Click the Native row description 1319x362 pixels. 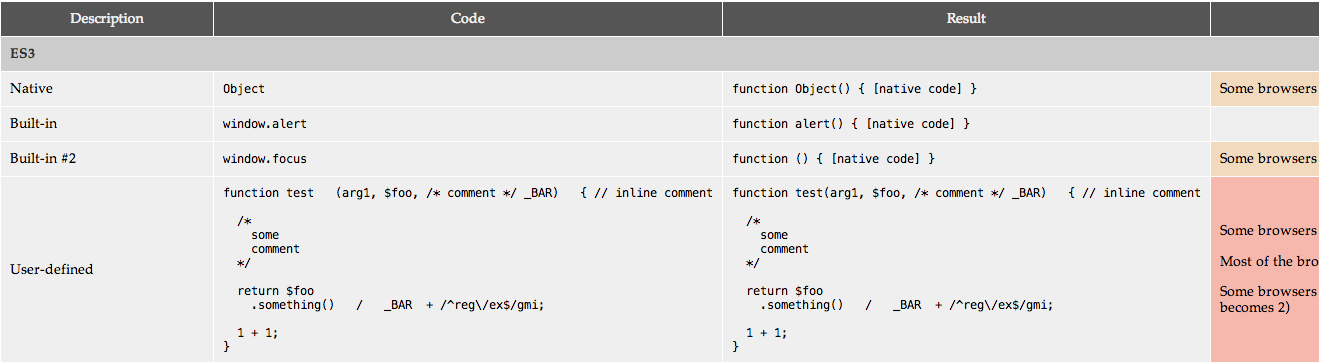pyautogui.click(x=31, y=89)
